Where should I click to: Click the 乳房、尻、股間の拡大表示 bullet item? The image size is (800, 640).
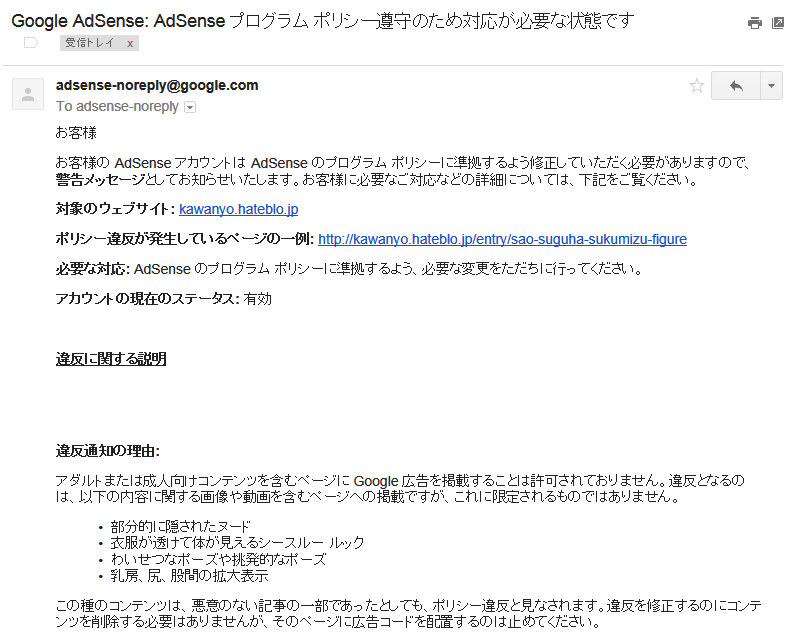[189, 576]
